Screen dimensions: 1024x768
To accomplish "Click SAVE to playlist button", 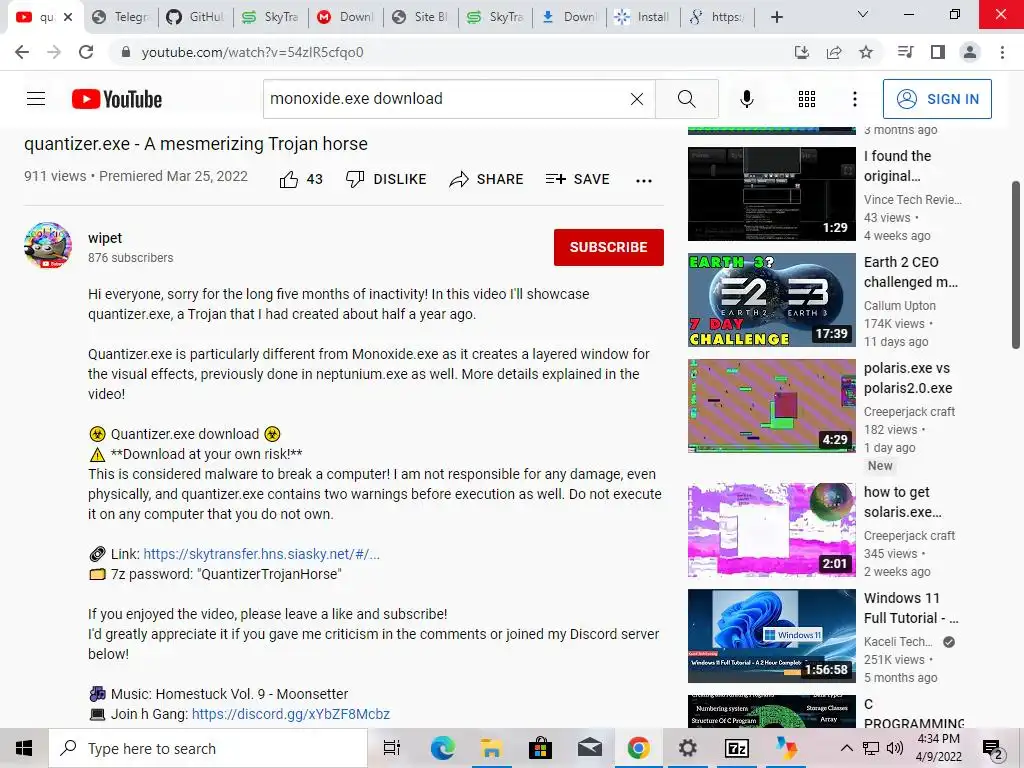I will pyautogui.click(x=577, y=179).
